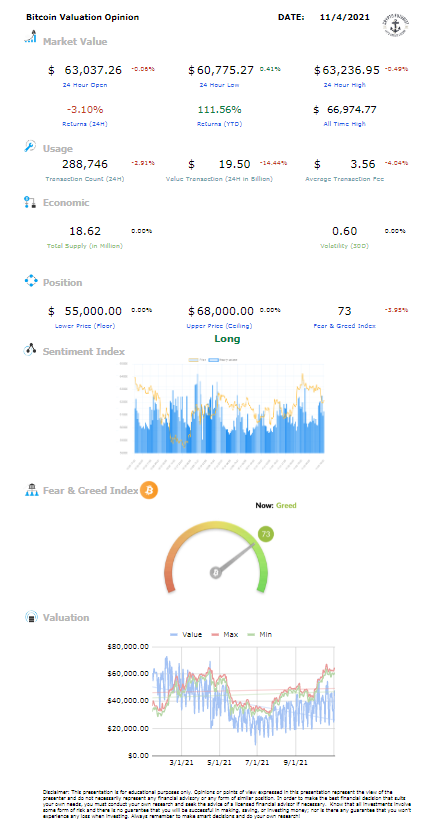Click the Bitcoin Valuation Opinion title
The width and height of the screenshot is (440, 837).
coord(82,17)
